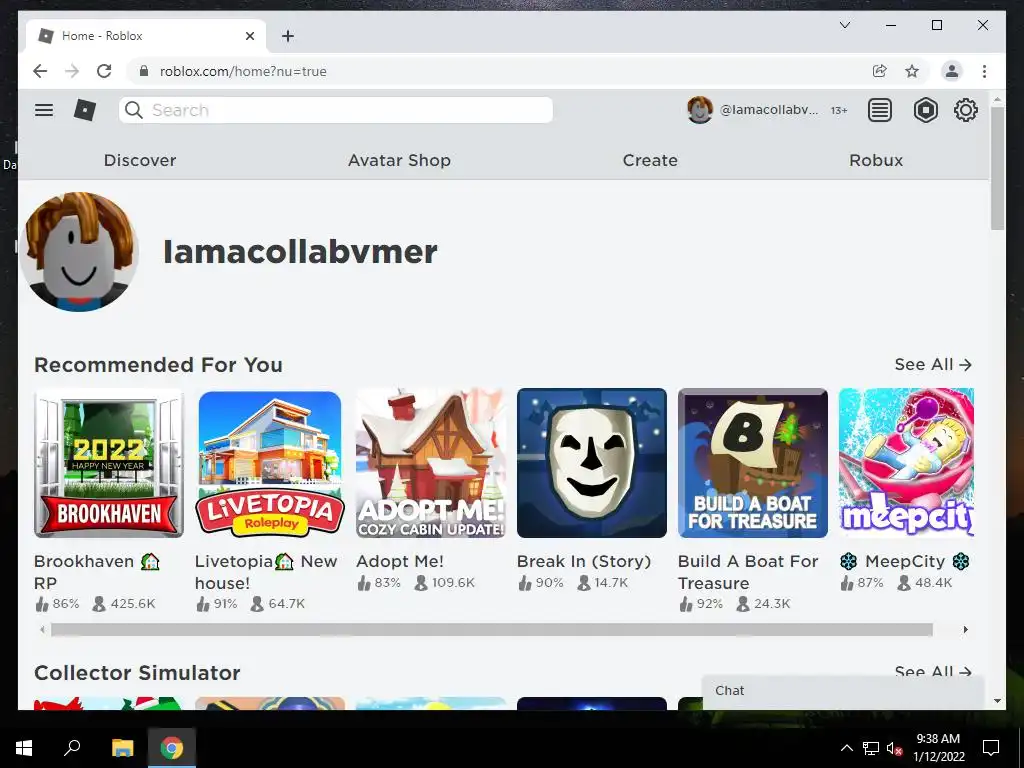The height and width of the screenshot is (768, 1024).
Task: Open tab search chevron in title bar
Action: click(844, 25)
